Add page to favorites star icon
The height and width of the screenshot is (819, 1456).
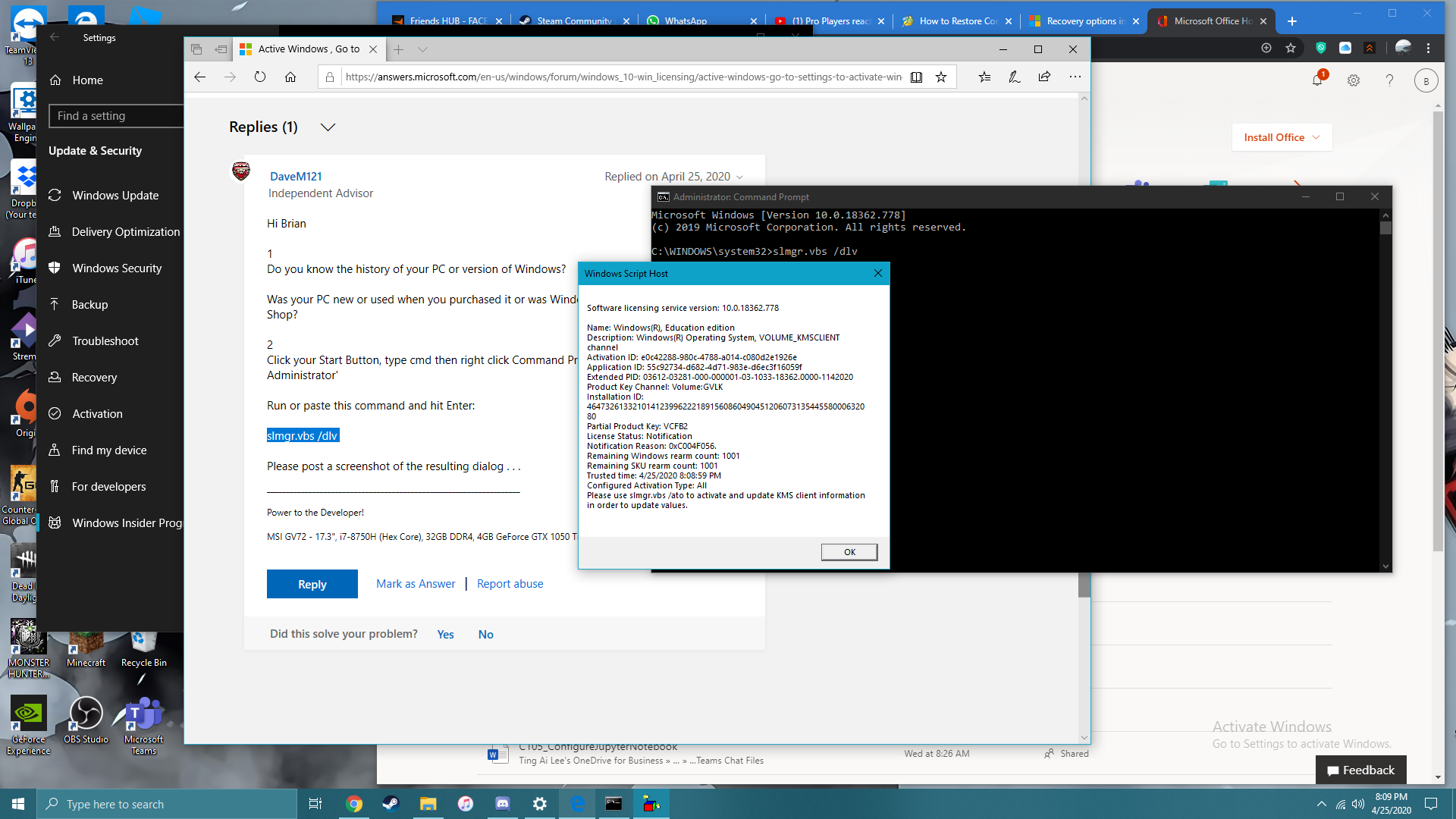coord(941,77)
